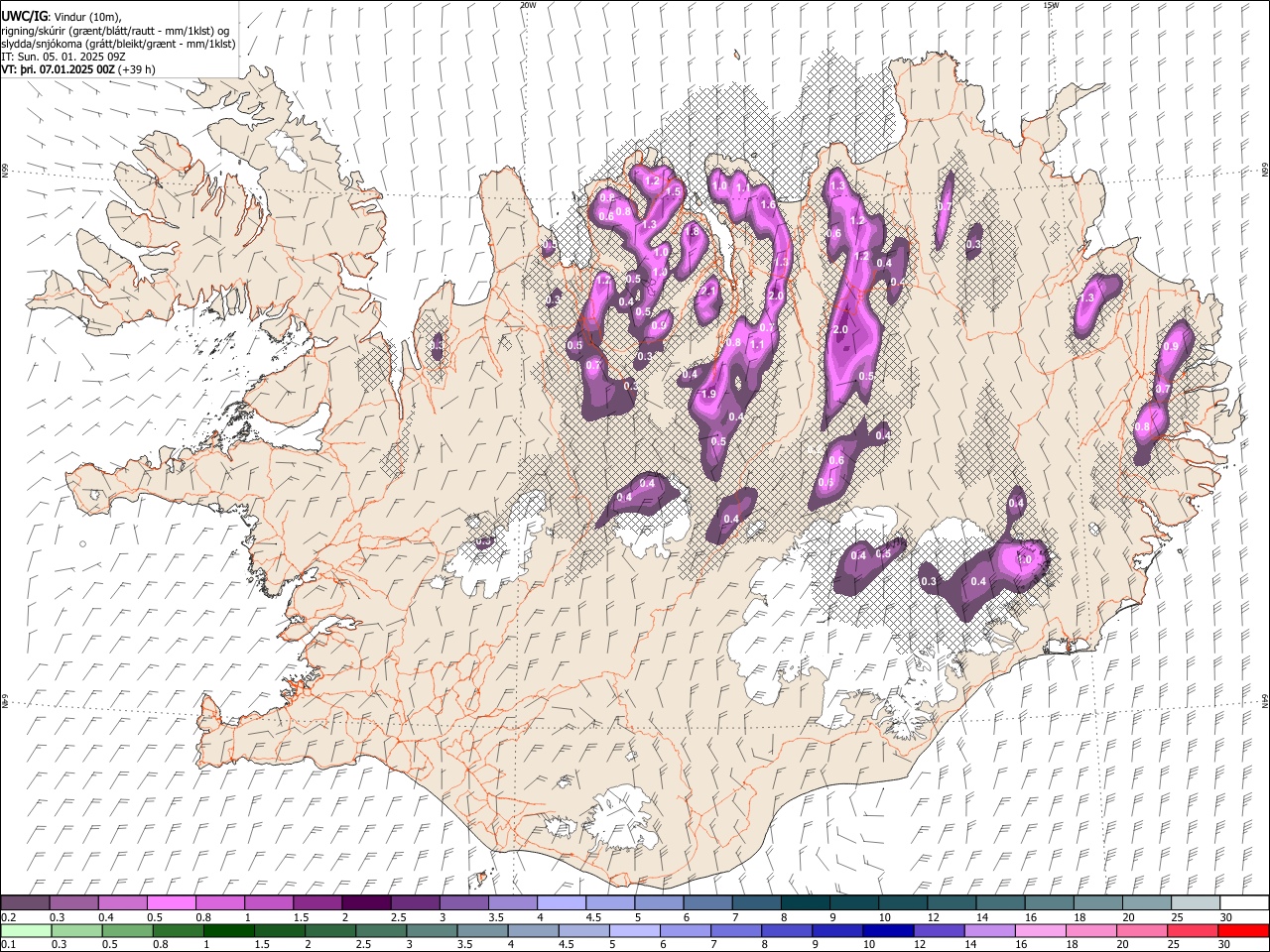1270x952 pixels.
Task: Click the UWC/IG map title text
Action: point(24,16)
